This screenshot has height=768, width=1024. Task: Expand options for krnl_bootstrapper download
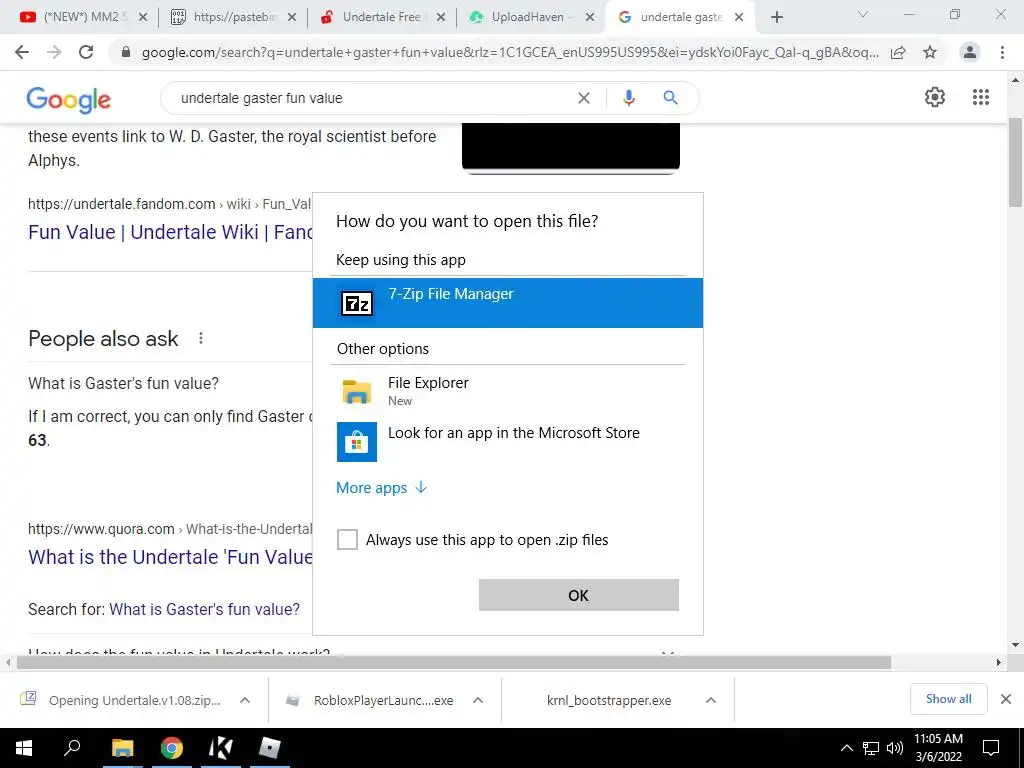pos(711,700)
